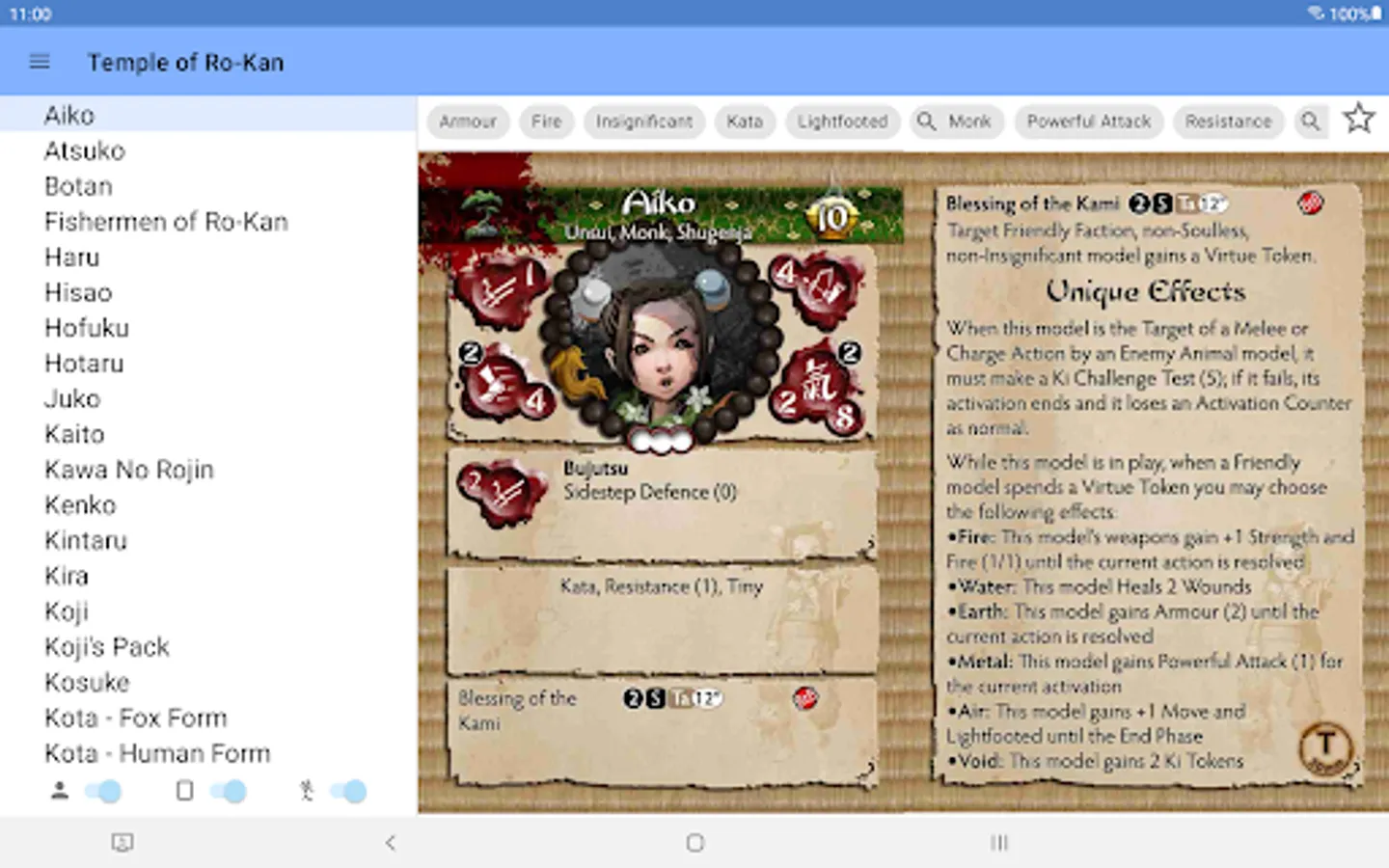
Task: Open Kota - Fox Form entry
Action: 208,719
